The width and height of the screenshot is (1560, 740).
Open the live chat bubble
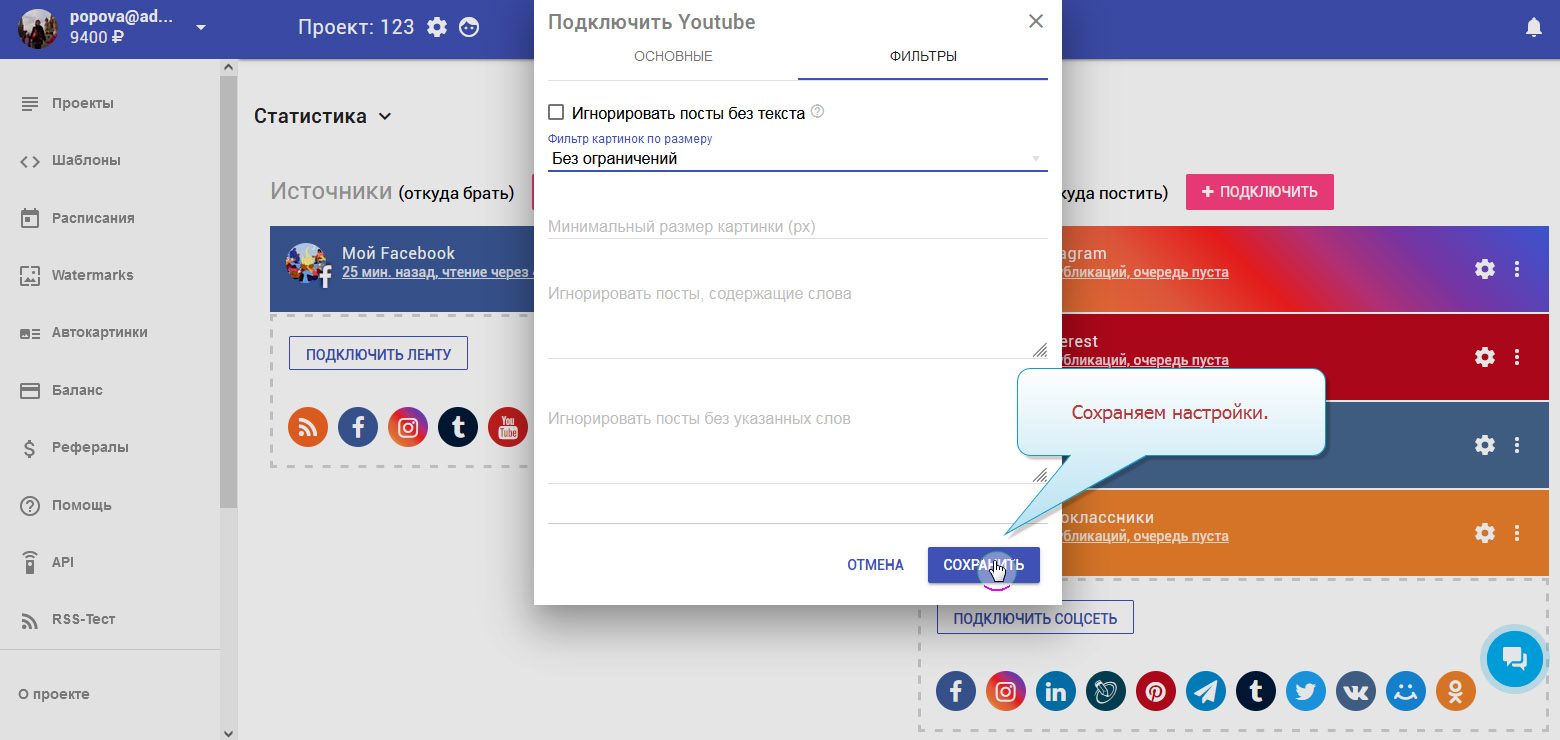click(x=1514, y=658)
